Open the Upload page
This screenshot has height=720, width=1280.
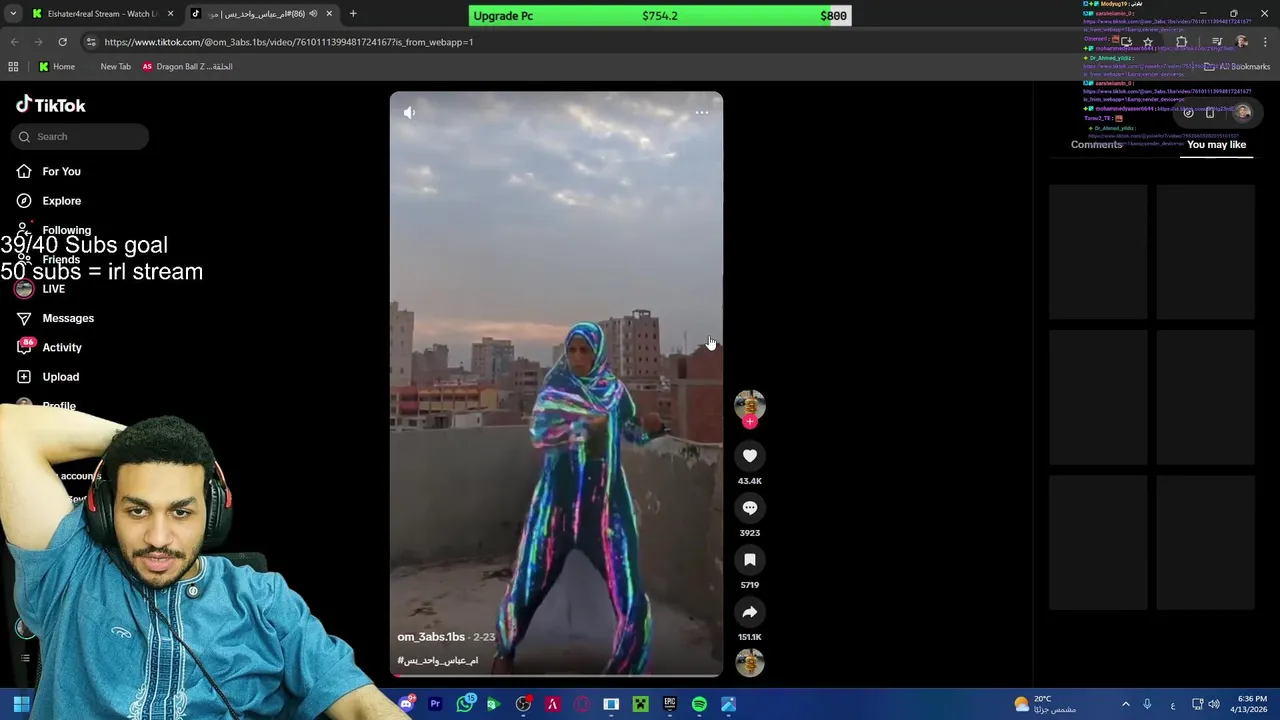[x=60, y=377]
